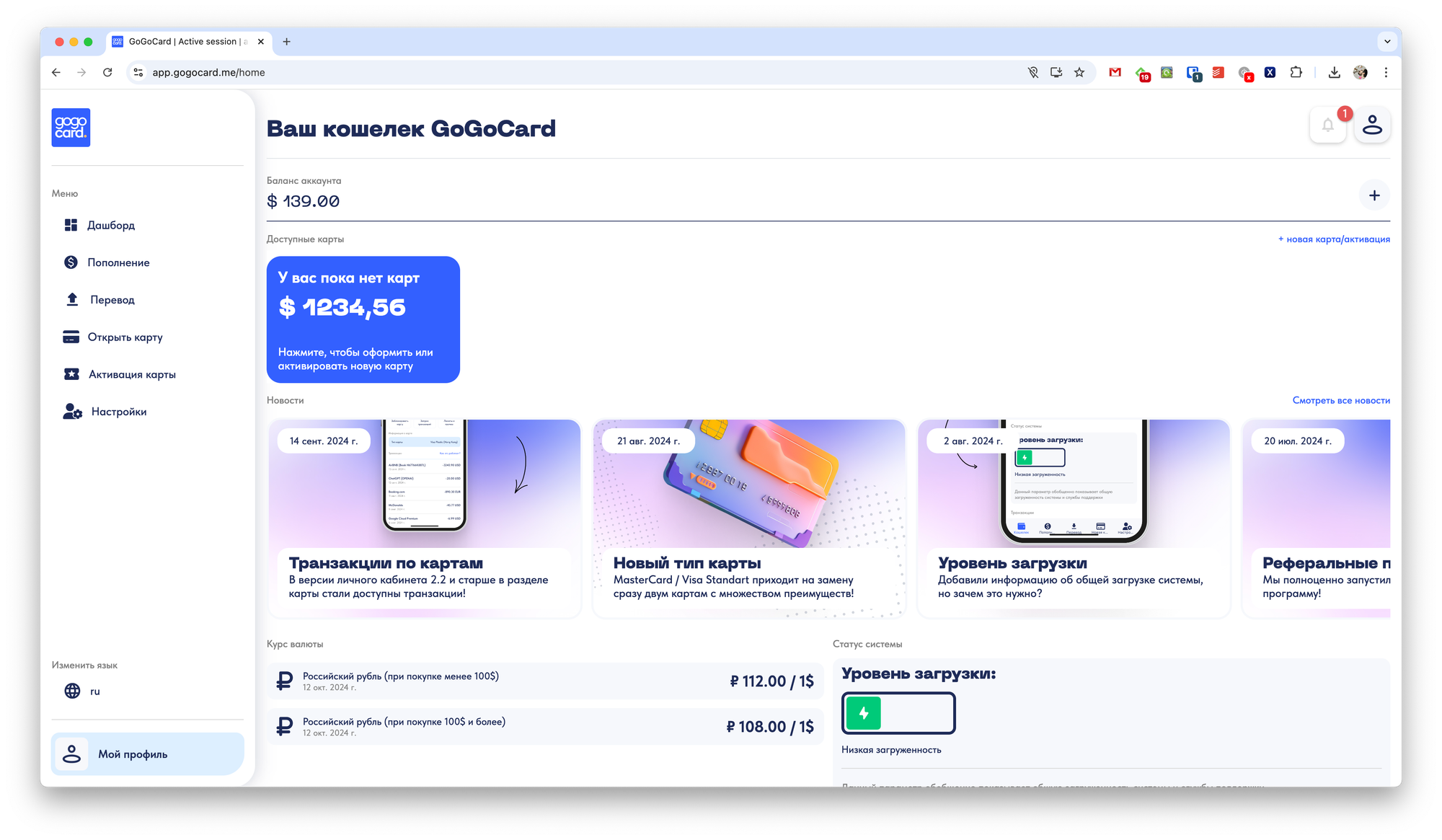Open the Новый тип карты news card
This screenshot has height=840, width=1442.
(x=748, y=518)
